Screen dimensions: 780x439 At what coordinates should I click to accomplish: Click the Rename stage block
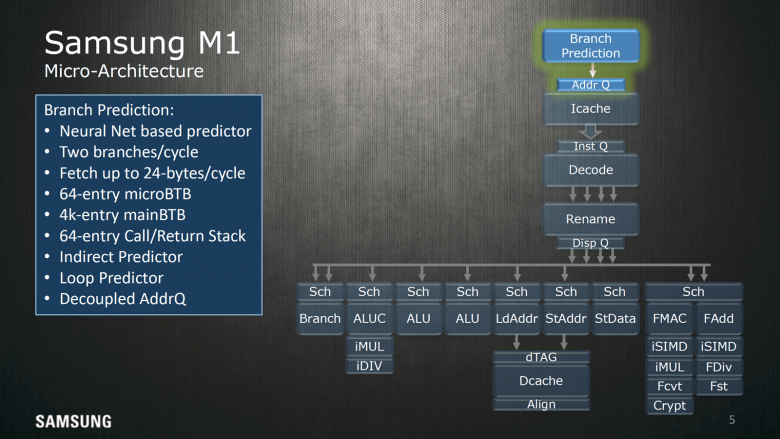pos(590,219)
